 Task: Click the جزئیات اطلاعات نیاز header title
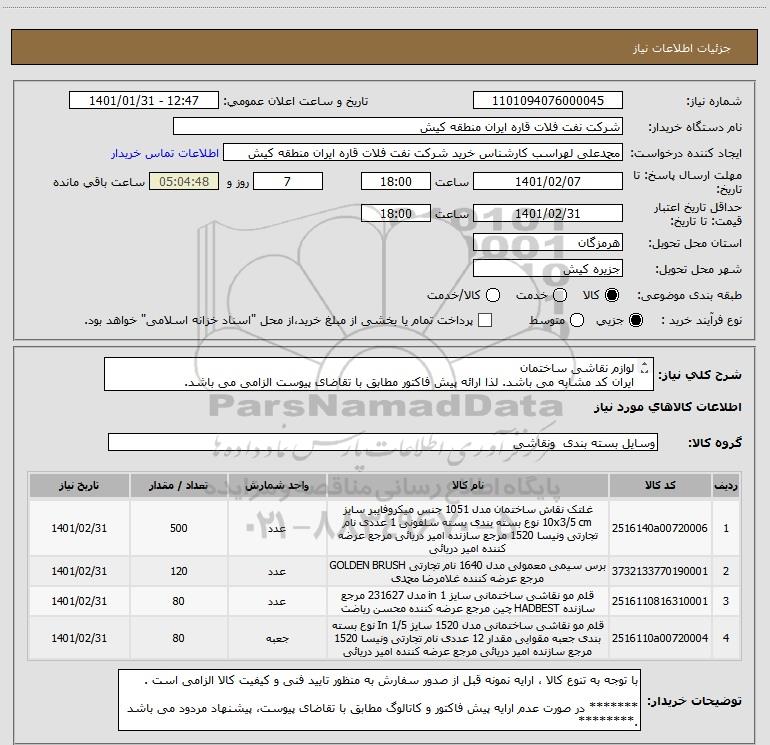click(x=682, y=48)
